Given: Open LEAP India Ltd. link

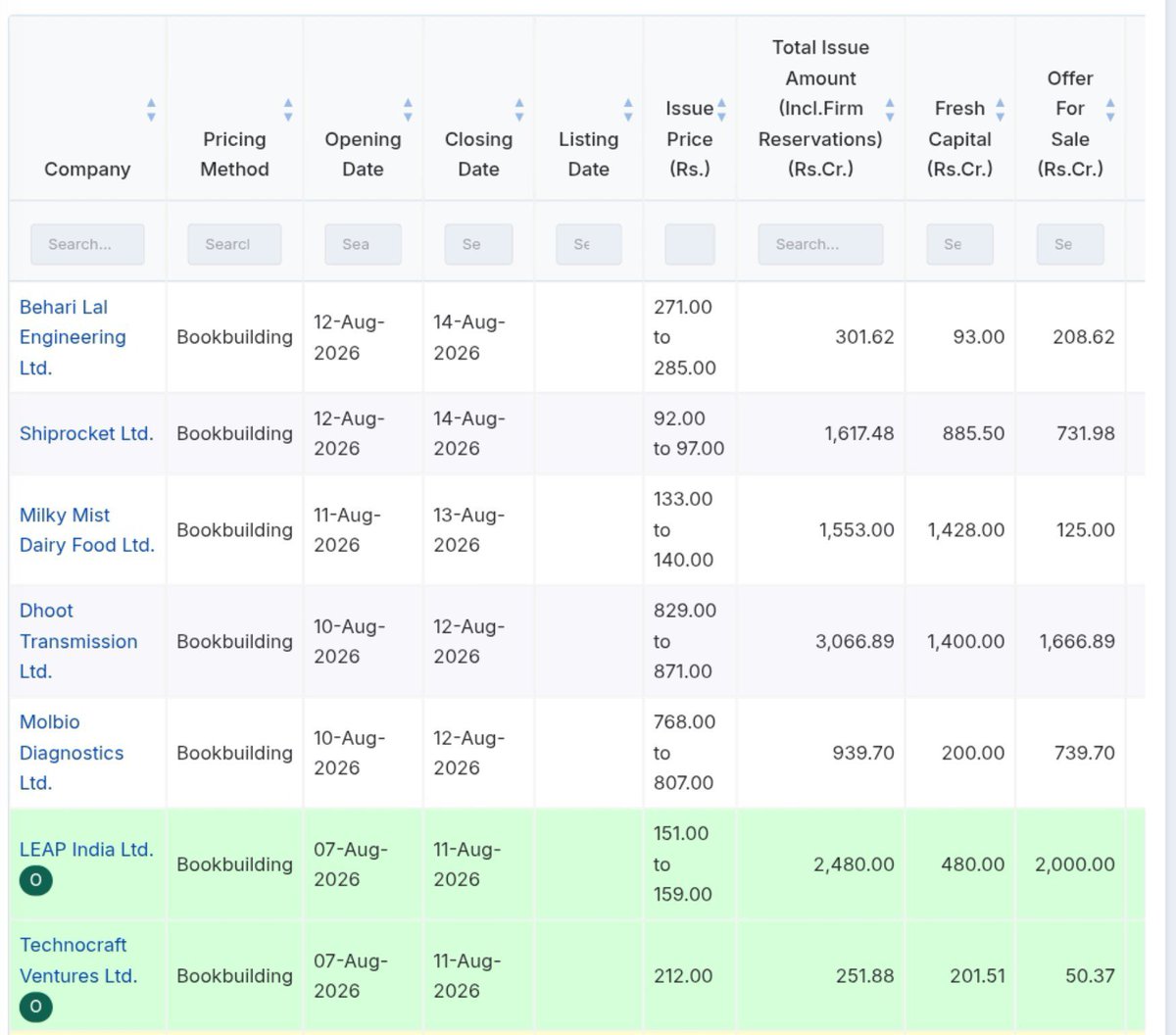Looking at the screenshot, I should [x=86, y=850].
